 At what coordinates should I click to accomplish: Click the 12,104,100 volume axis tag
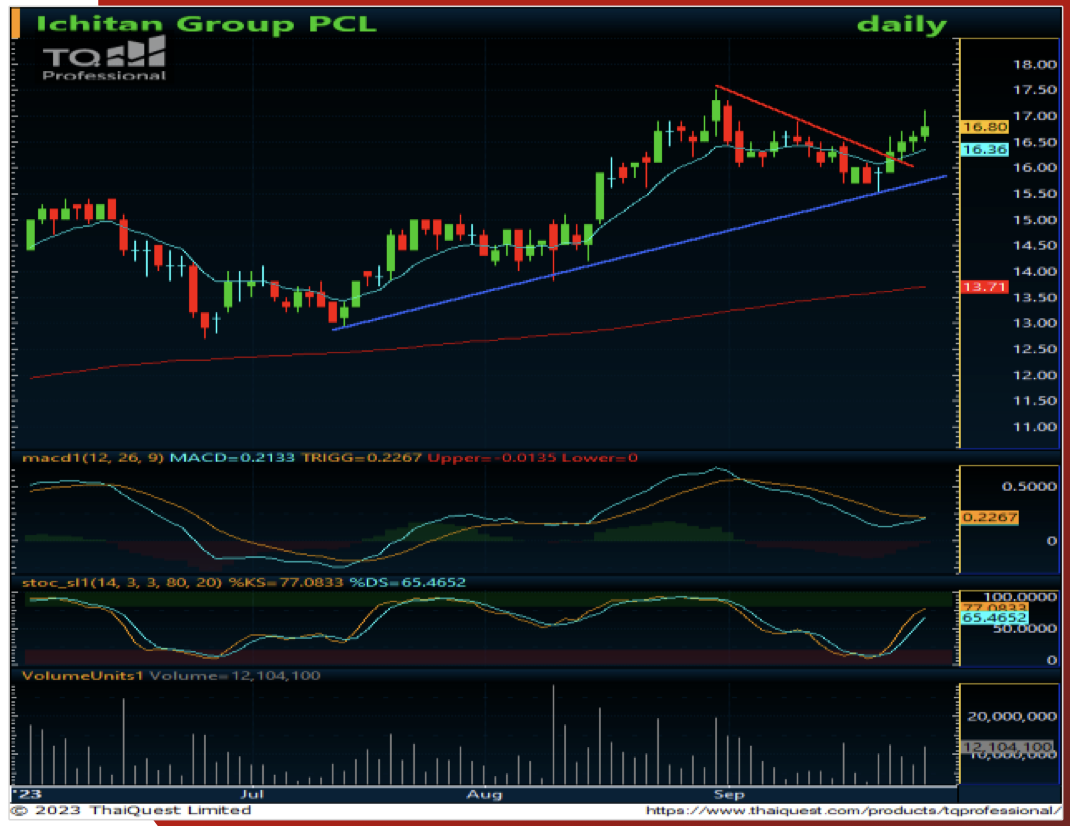[x=1007, y=747]
